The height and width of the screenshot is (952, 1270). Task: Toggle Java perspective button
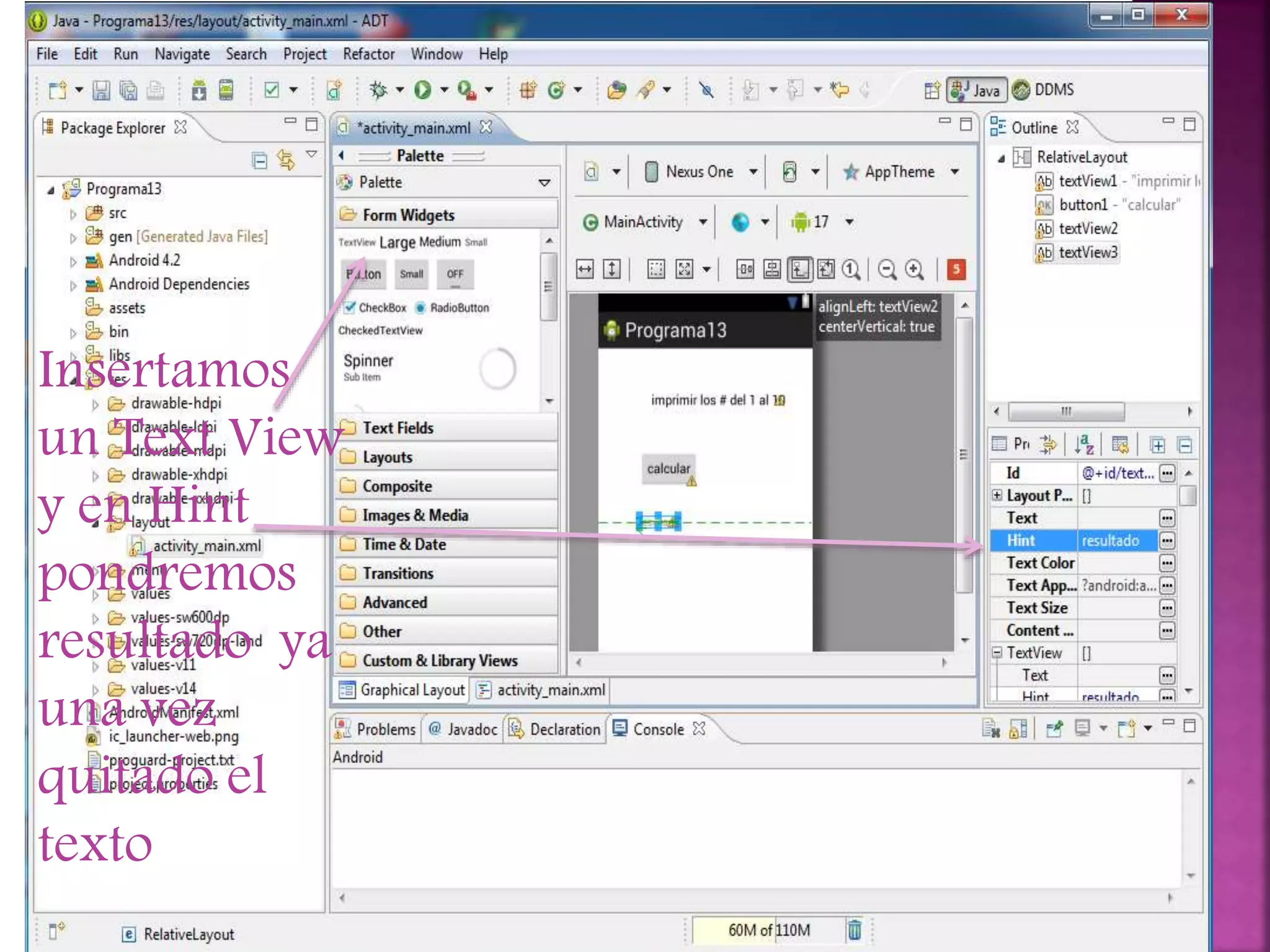pyautogui.click(x=976, y=90)
